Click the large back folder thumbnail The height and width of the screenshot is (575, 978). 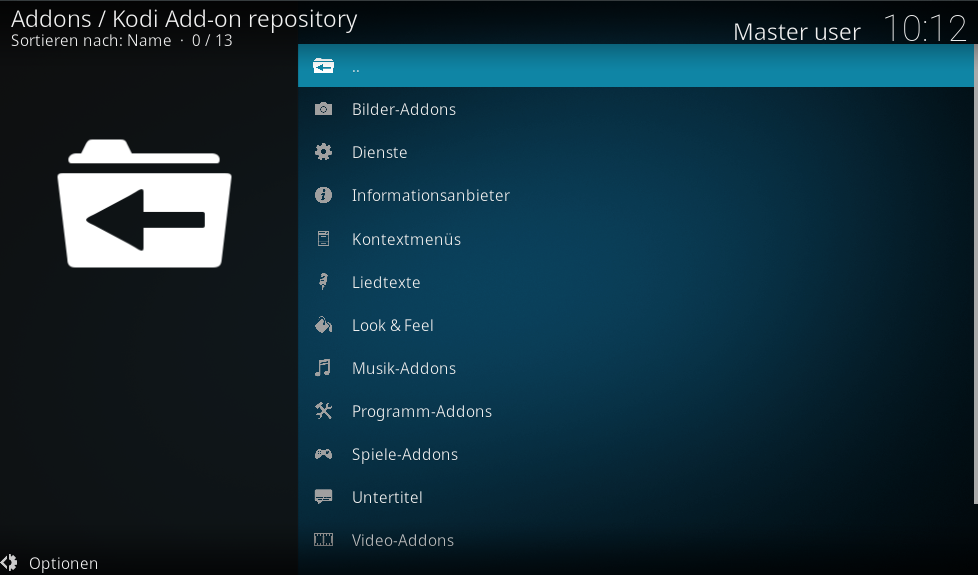pyautogui.click(x=145, y=203)
